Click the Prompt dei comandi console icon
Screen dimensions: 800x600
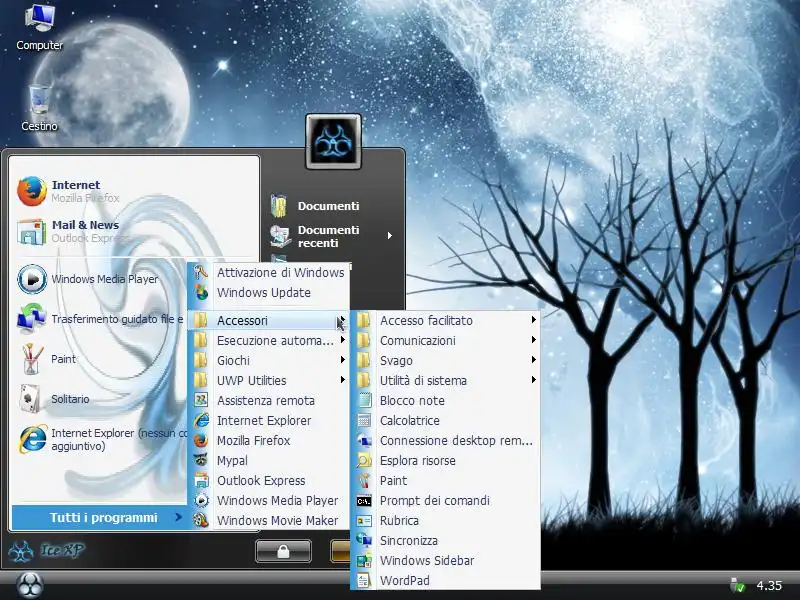pyautogui.click(x=364, y=501)
